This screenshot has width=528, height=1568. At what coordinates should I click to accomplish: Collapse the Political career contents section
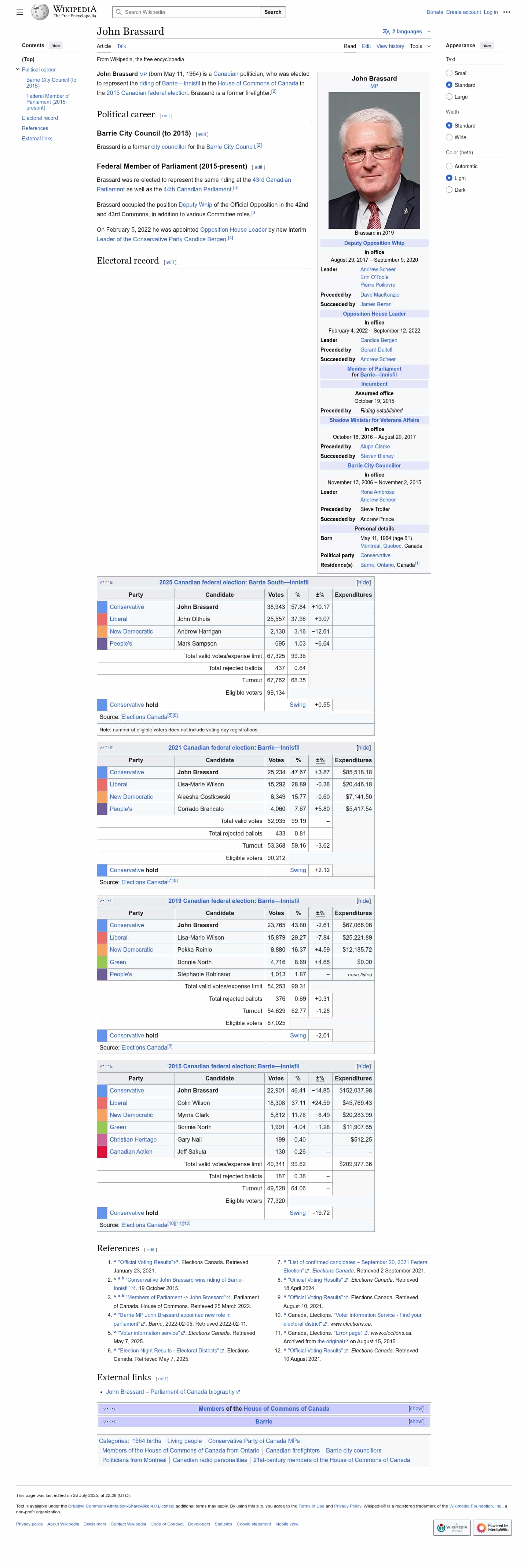17,69
